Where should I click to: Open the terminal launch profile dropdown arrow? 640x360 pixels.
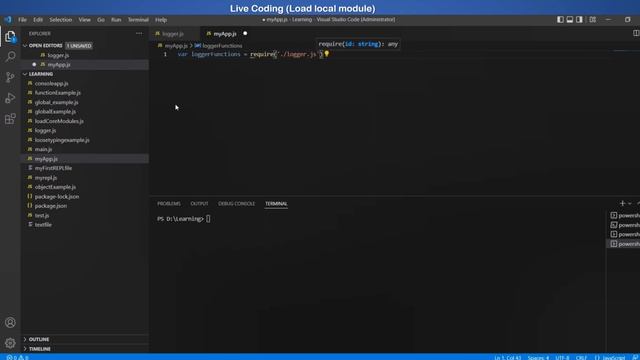(630, 203)
